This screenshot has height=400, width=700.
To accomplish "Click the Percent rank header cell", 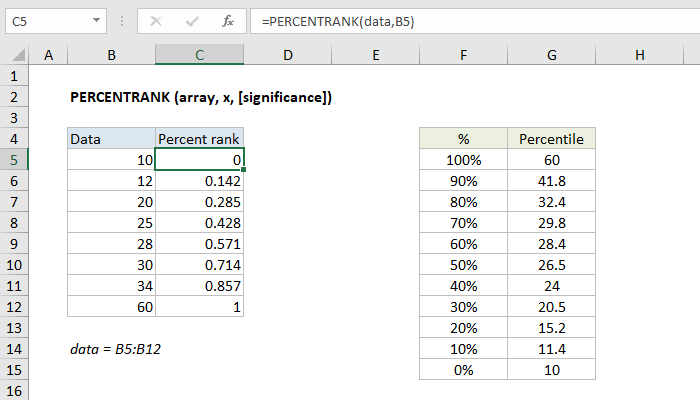I will 200,139.
